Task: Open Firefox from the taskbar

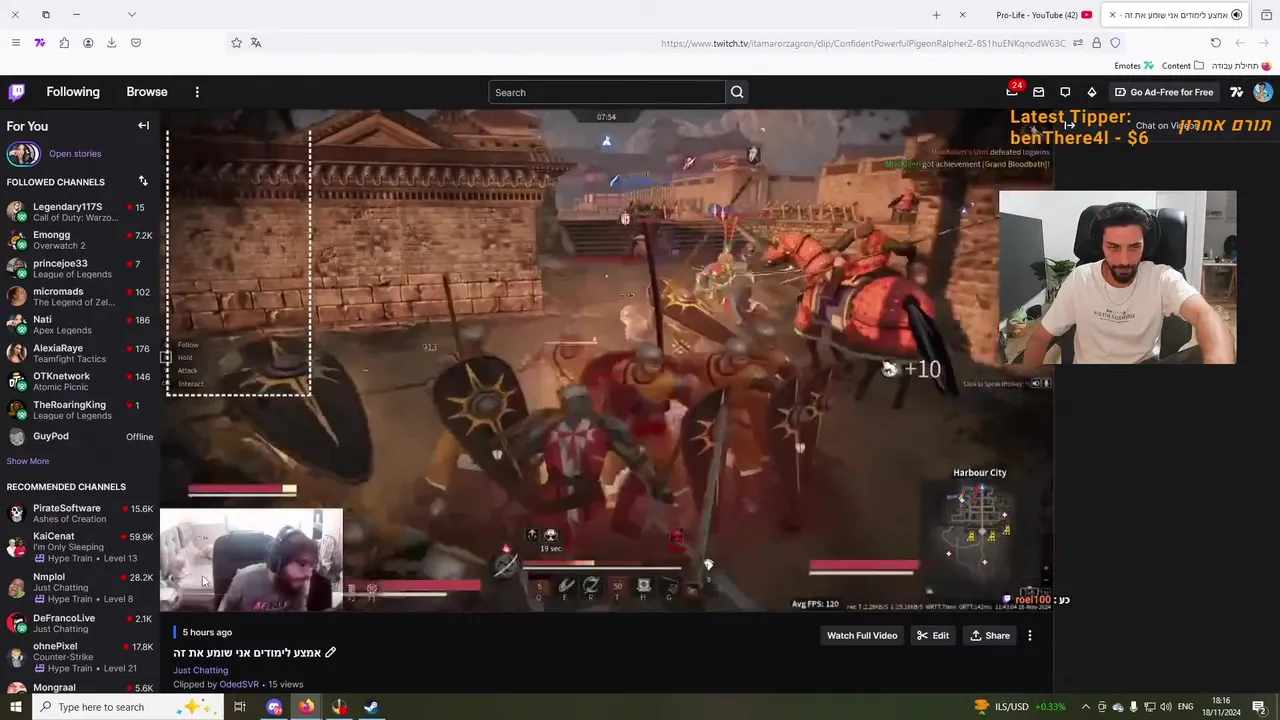Action: point(306,707)
